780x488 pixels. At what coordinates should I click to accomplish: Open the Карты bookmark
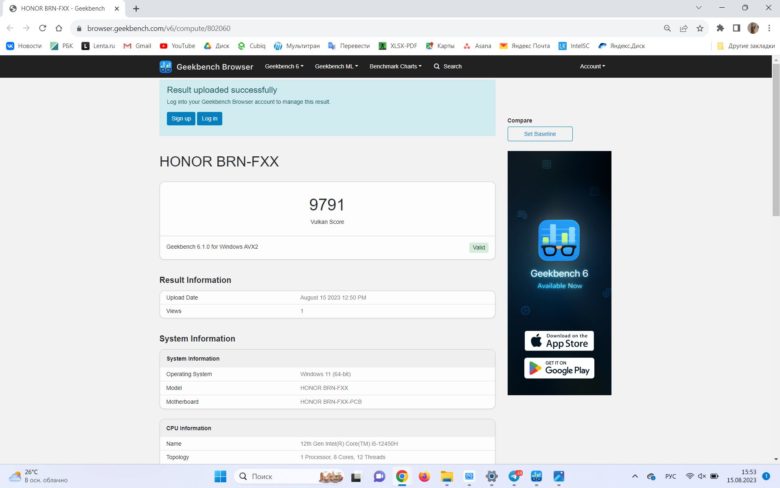point(440,46)
